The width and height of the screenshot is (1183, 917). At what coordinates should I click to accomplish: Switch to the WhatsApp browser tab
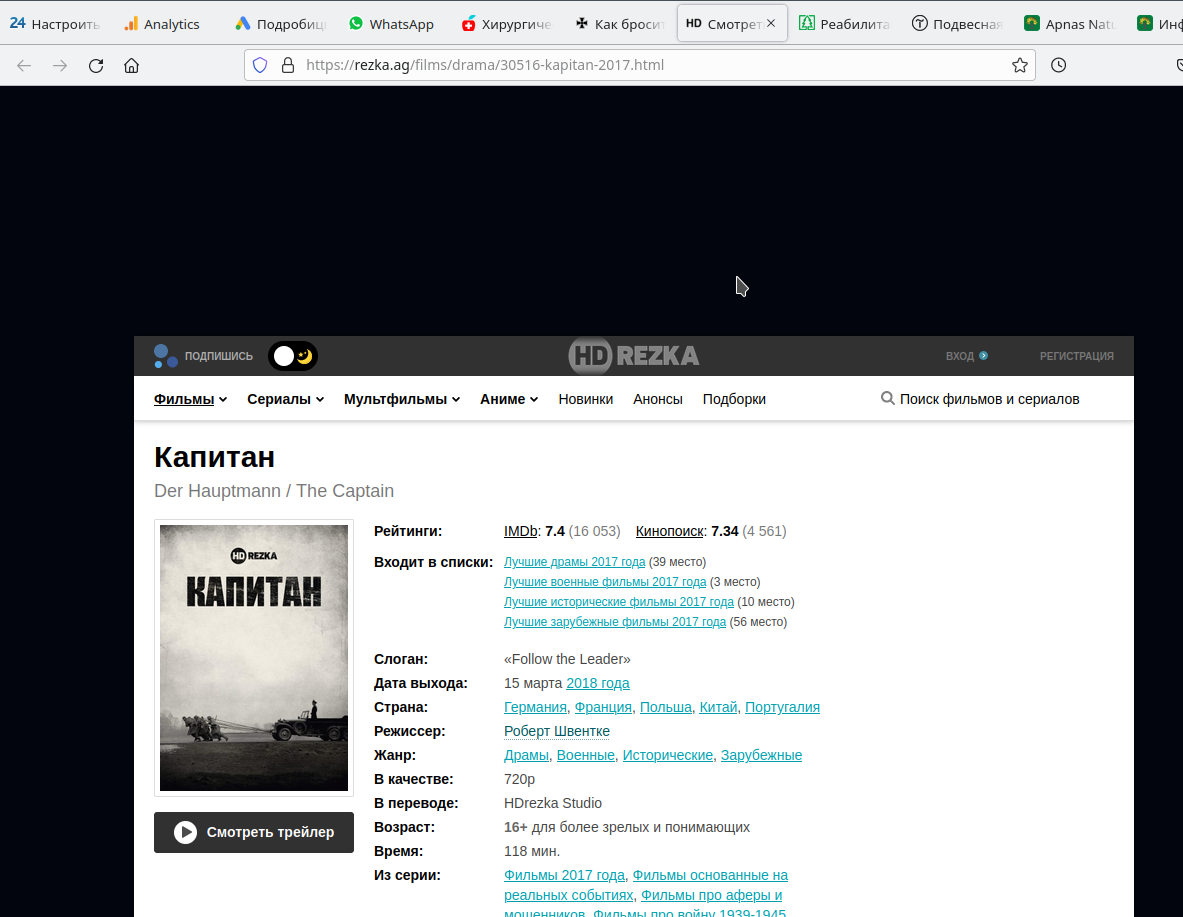[392, 23]
